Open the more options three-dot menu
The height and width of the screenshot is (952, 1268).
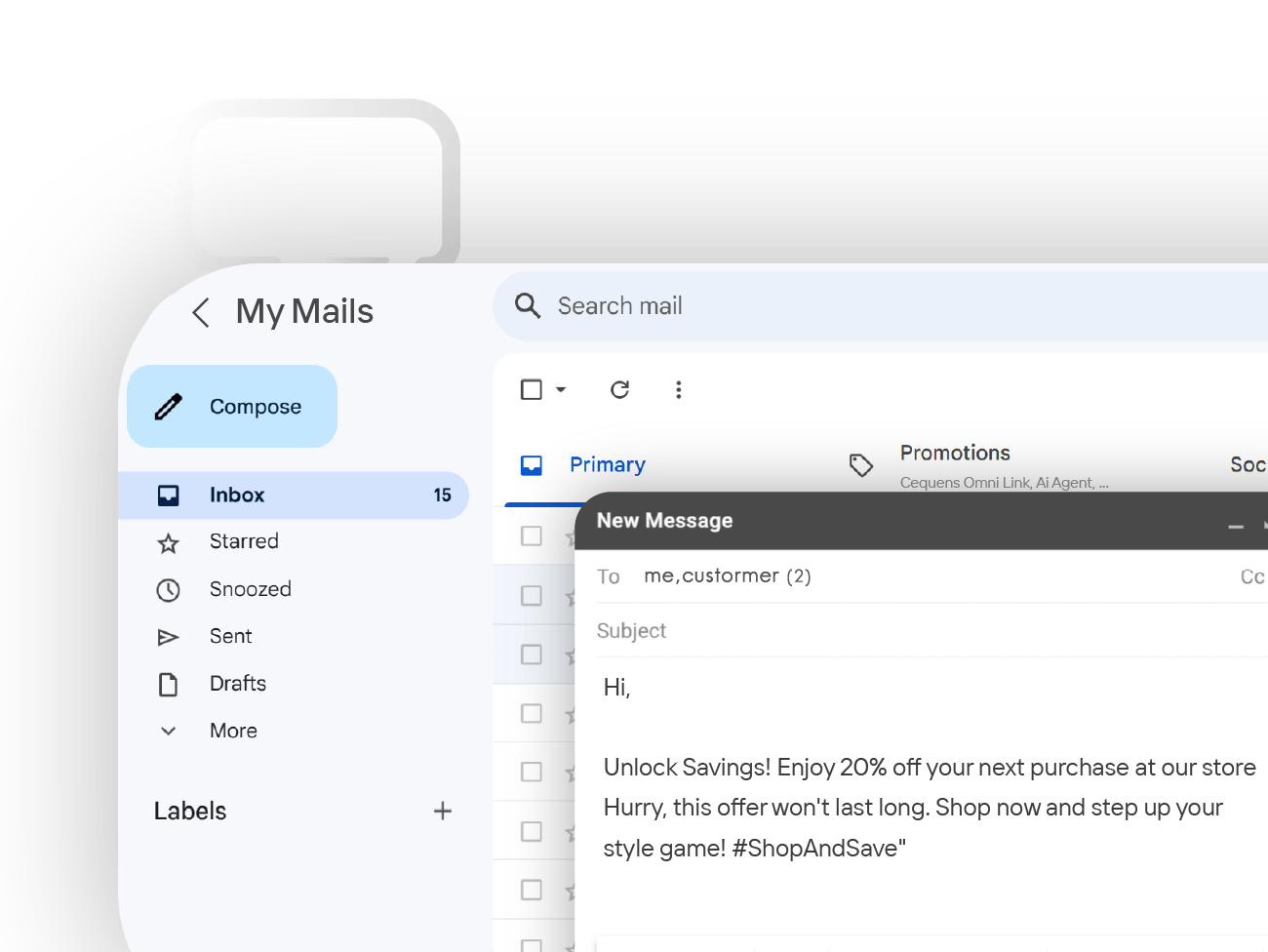click(x=678, y=389)
